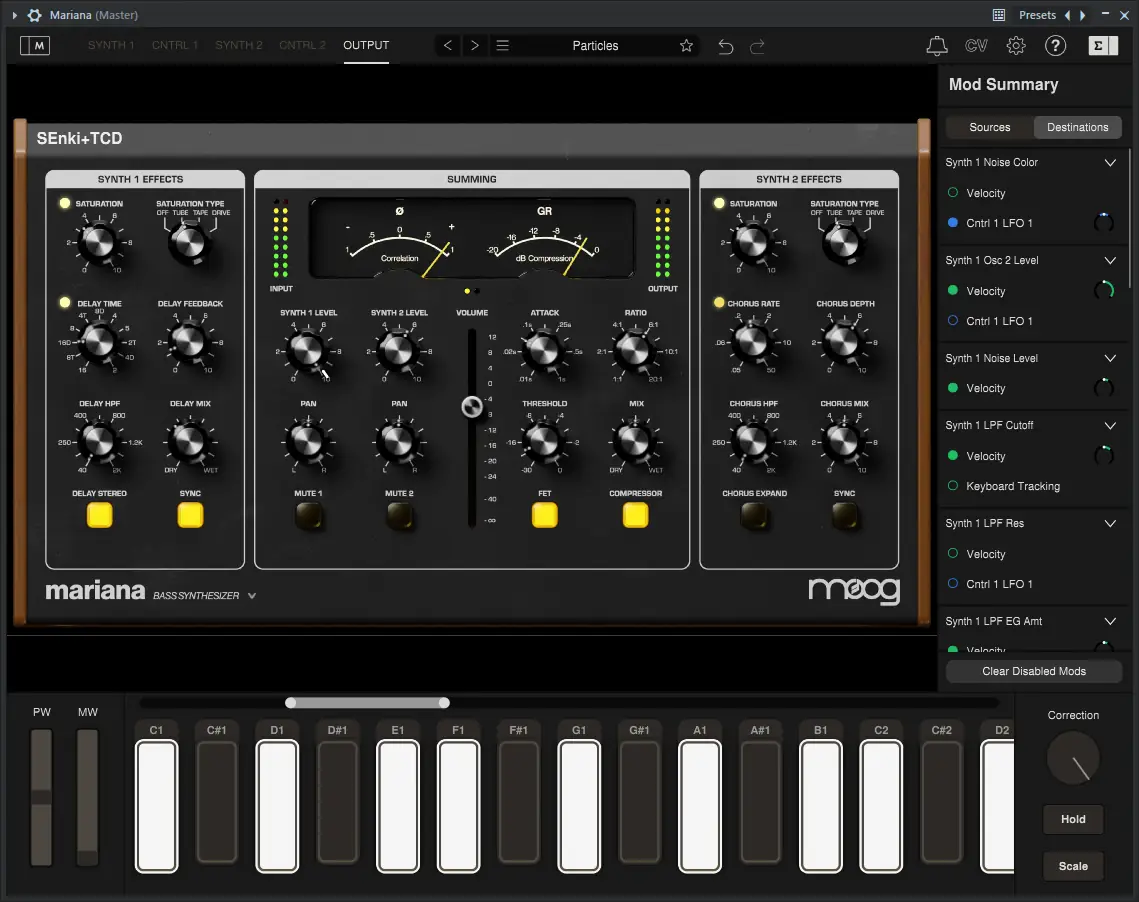Click the Synth 1 Level knob
Image resolution: width=1139 pixels, height=902 pixels.
tap(308, 351)
